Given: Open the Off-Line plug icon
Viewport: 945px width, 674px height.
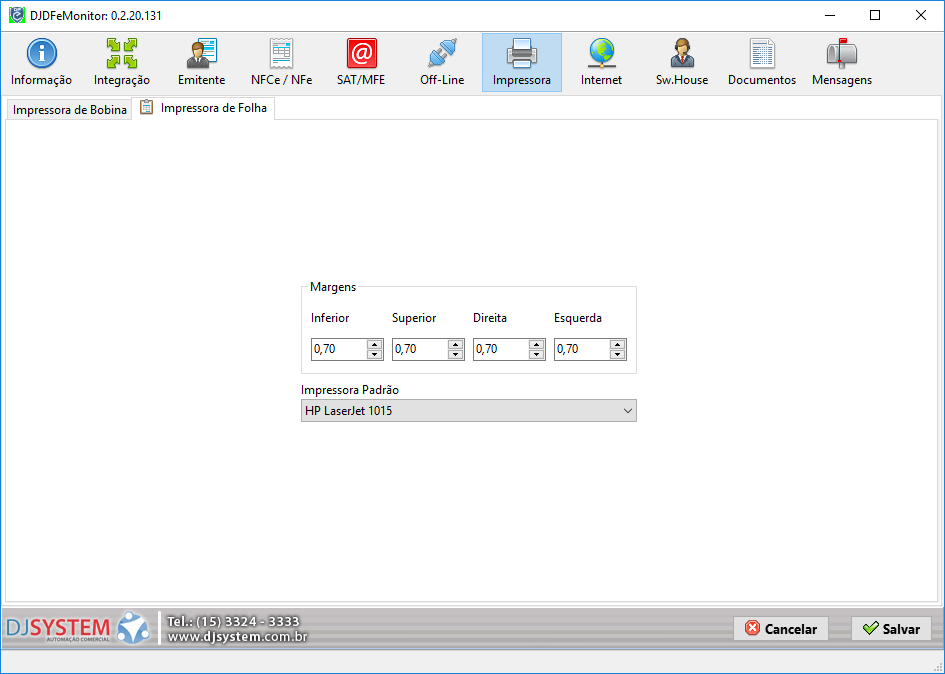Looking at the screenshot, I should [x=442, y=63].
